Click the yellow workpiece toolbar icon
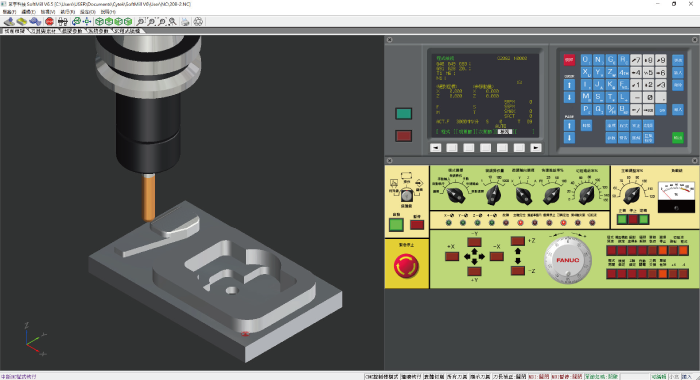This screenshot has width=700, height=380. [21, 21]
